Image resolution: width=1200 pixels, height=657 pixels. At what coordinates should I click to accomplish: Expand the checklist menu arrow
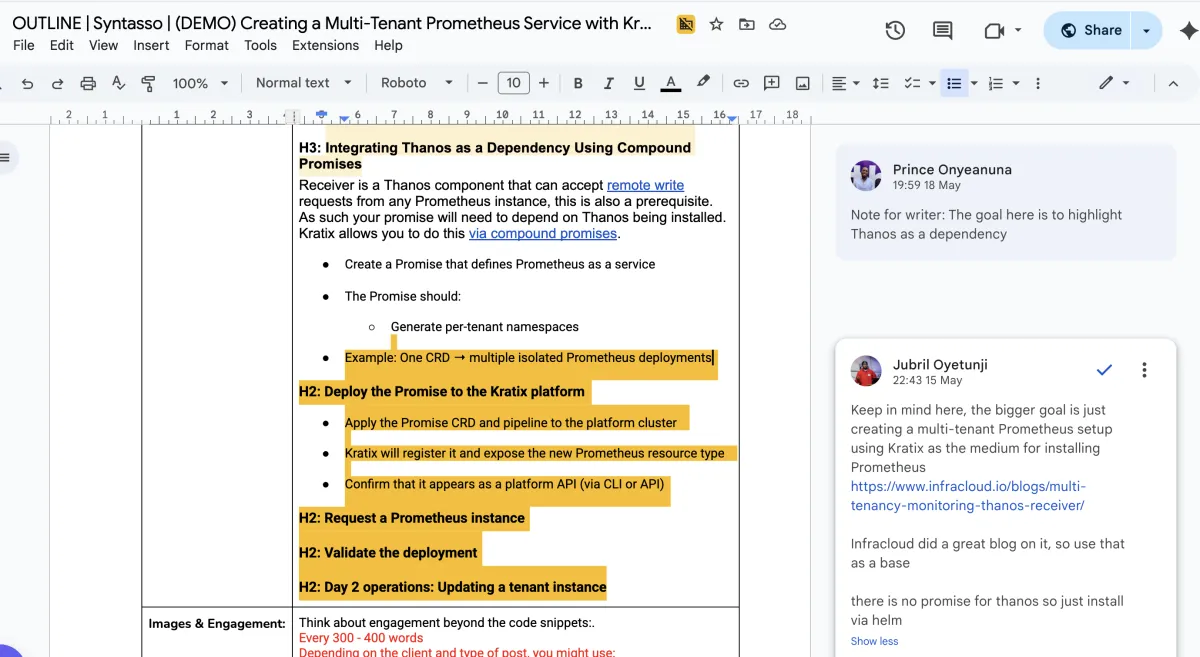[932, 83]
